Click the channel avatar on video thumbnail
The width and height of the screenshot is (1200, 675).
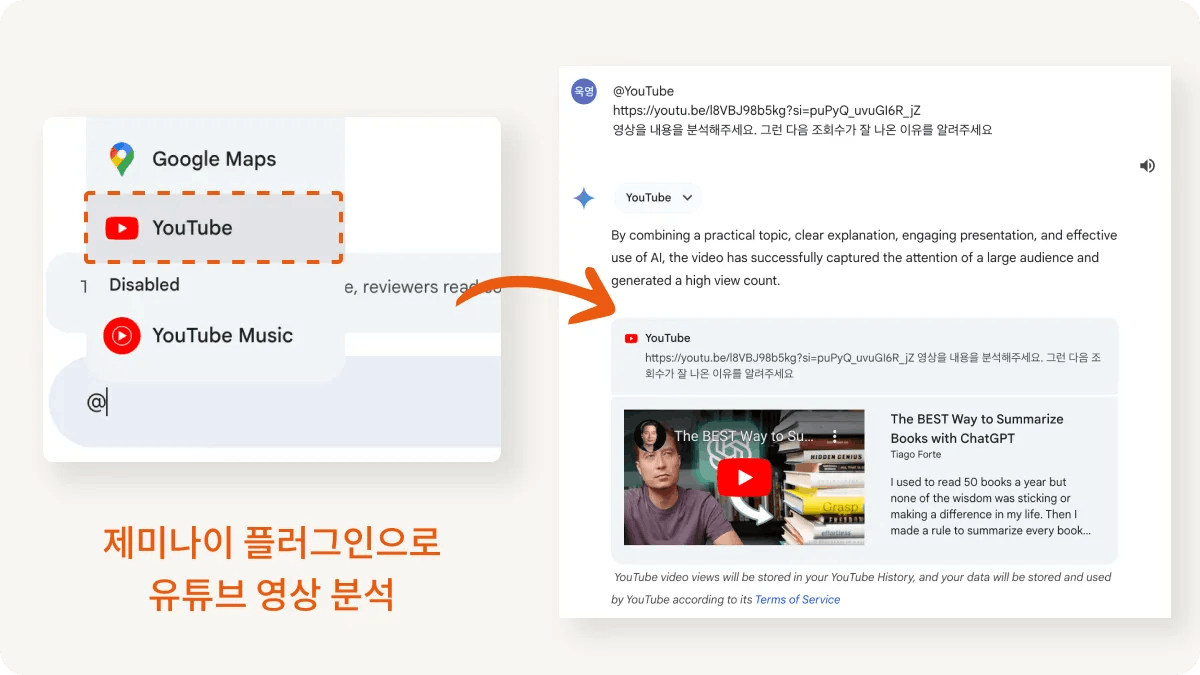click(x=650, y=436)
